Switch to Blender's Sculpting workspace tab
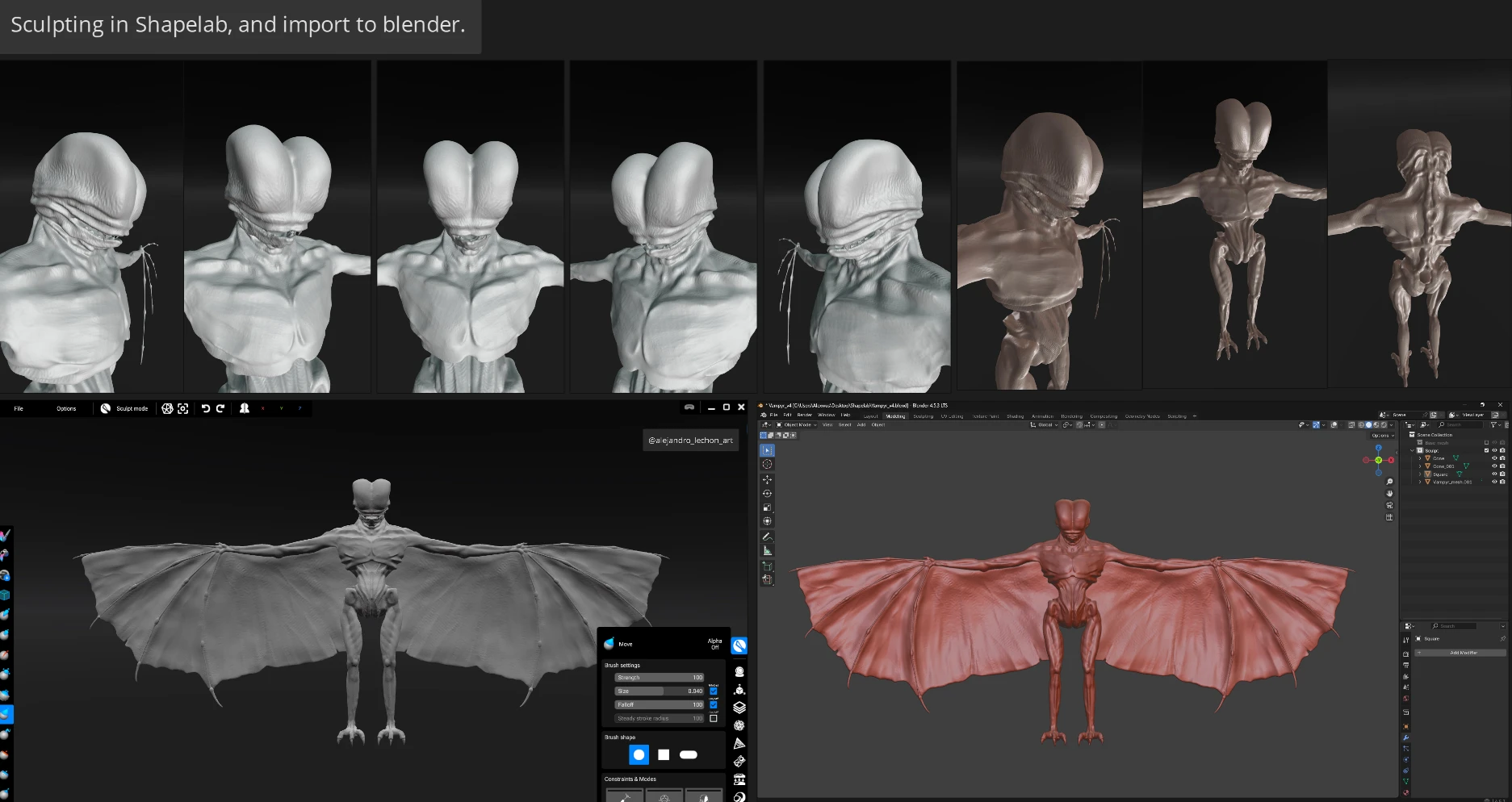The image size is (1512, 802). [923, 416]
